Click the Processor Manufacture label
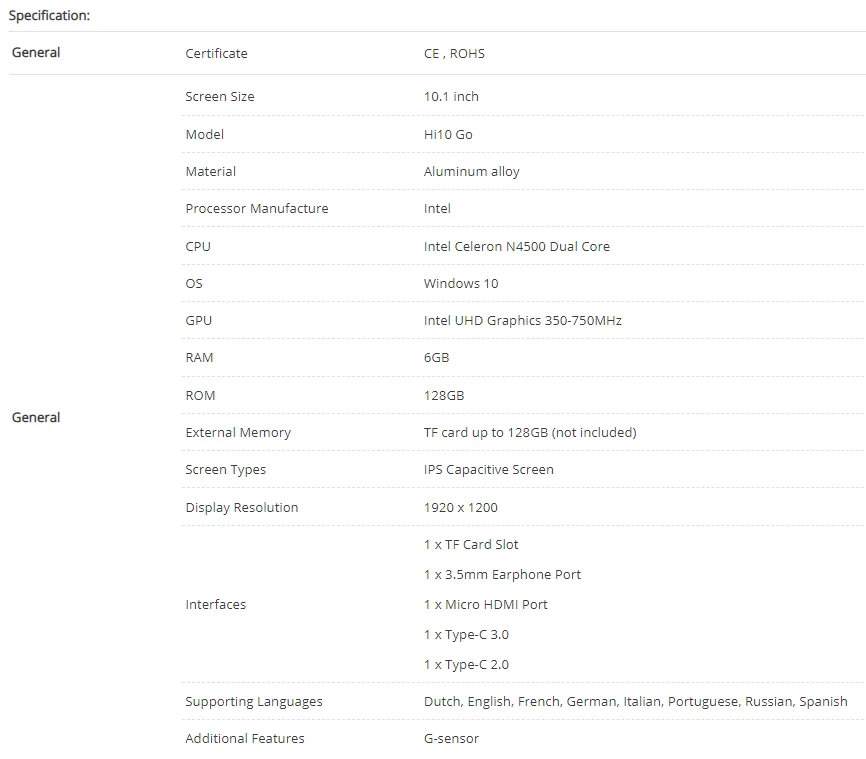866x759 pixels. point(256,208)
